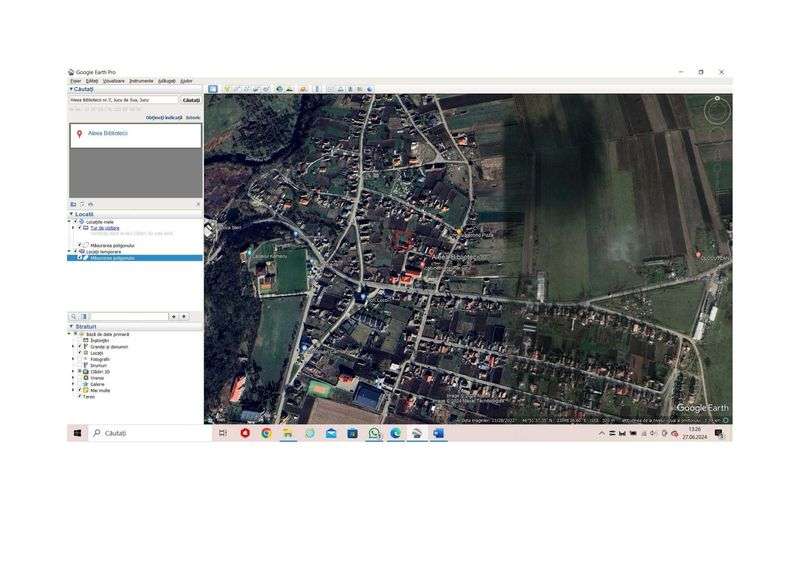Adjust the transparency slider below Places list
The height and width of the screenshot is (566, 800).
coord(130,316)
